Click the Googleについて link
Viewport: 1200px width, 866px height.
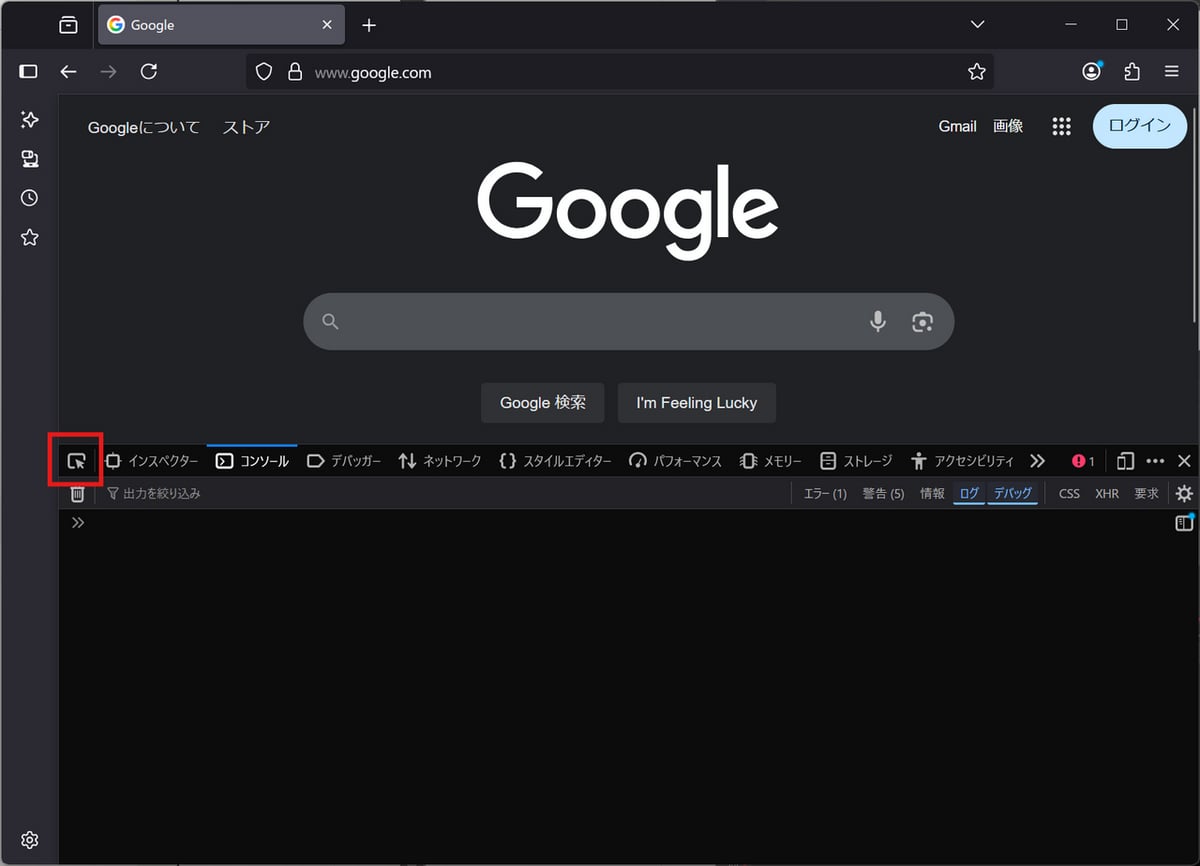(x=144, y=127)
